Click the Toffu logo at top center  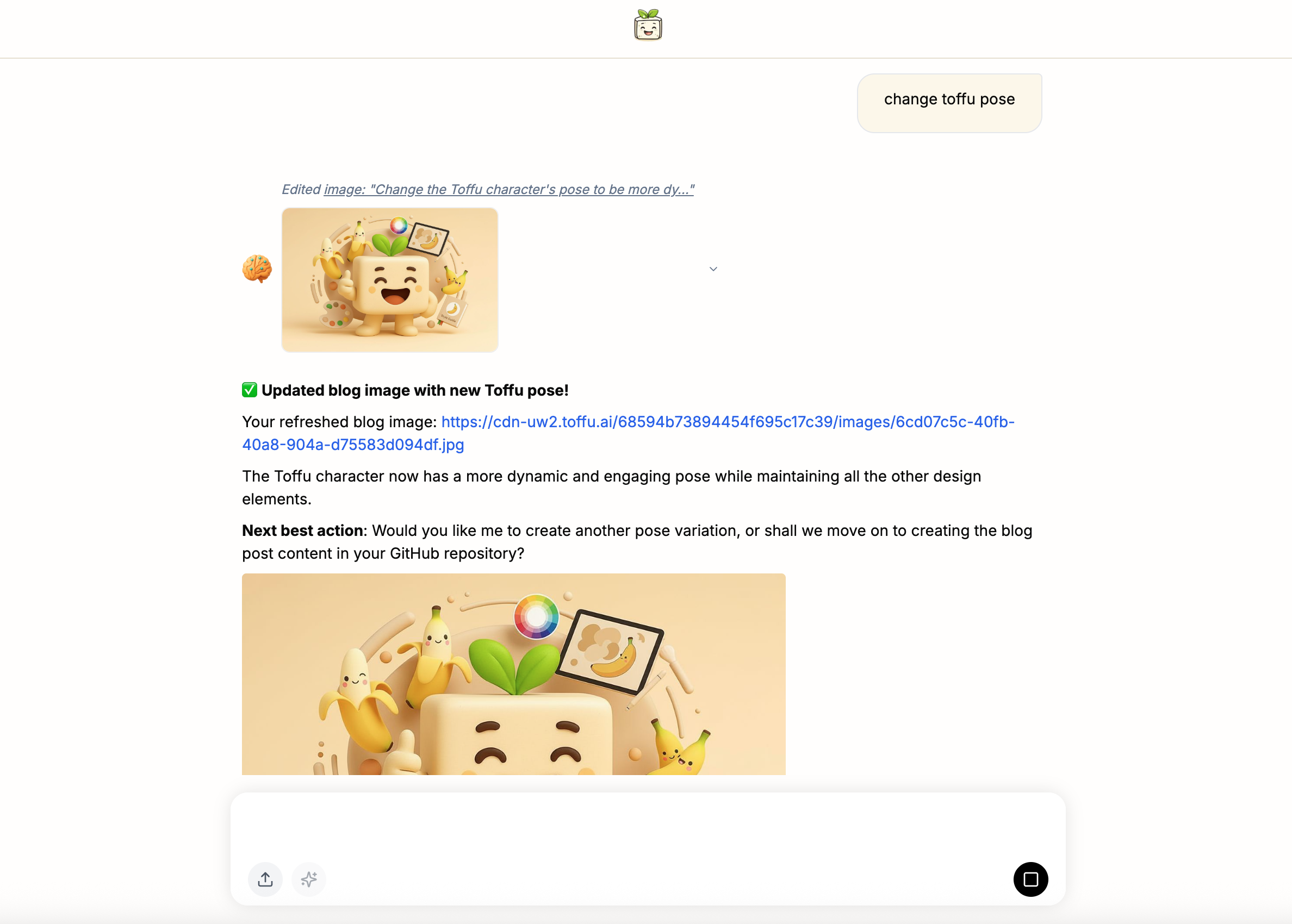[x=648, y=25]
